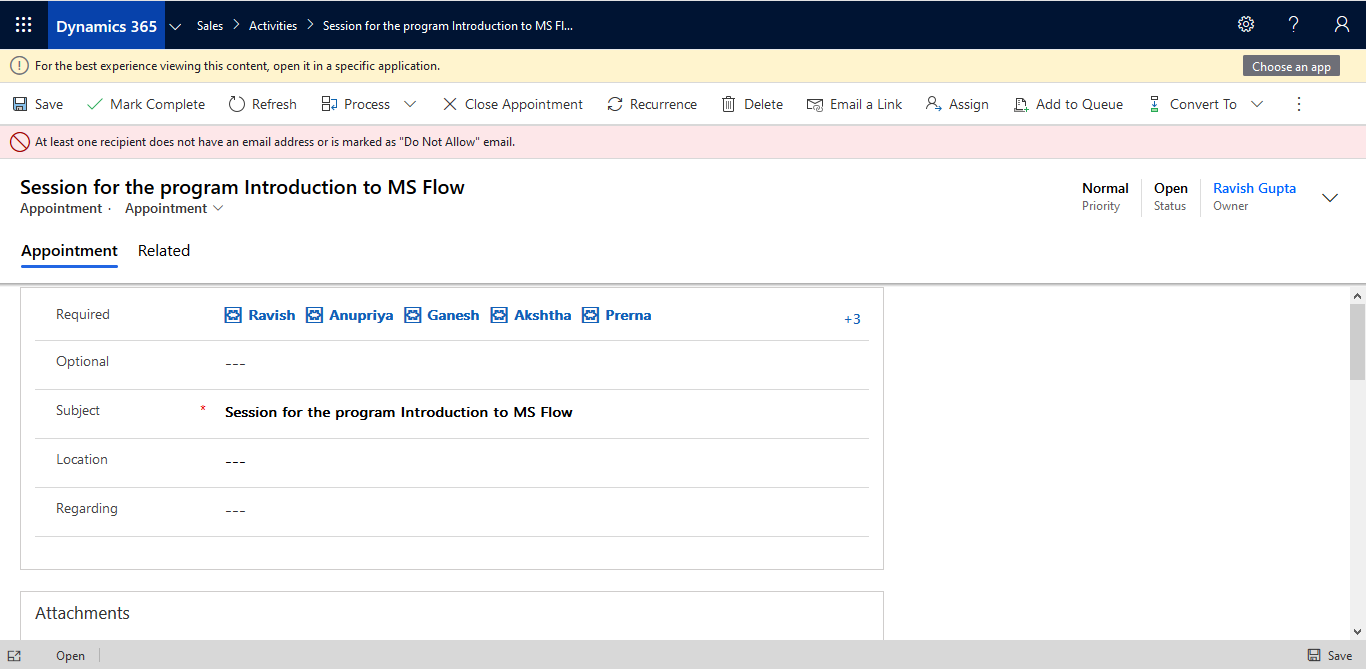Show the +3 more required attendees
The width and height of the screenshot is (1366, 669).
(x=852, y=319)
